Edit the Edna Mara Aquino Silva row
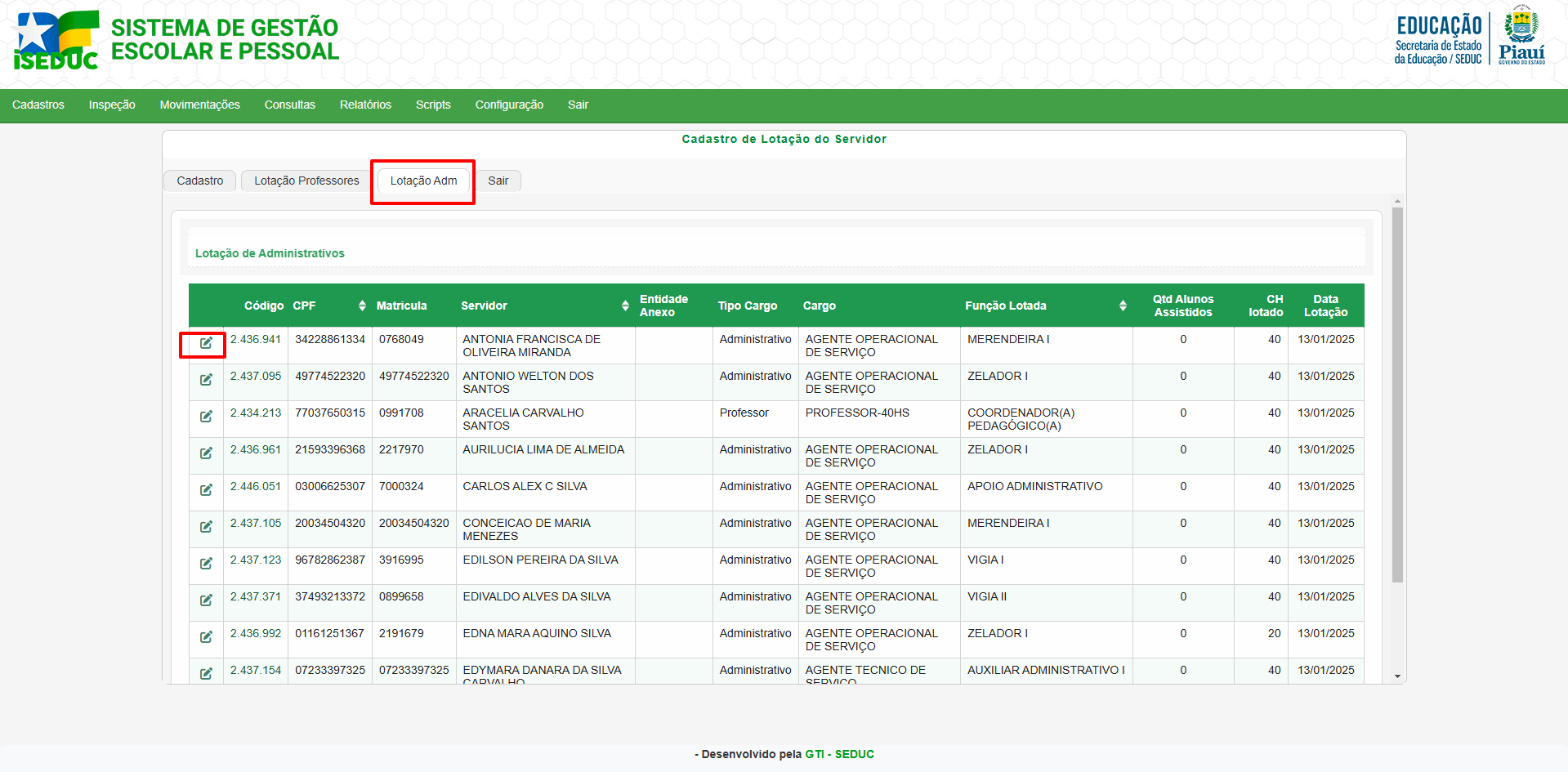 [x=206, y=637]
